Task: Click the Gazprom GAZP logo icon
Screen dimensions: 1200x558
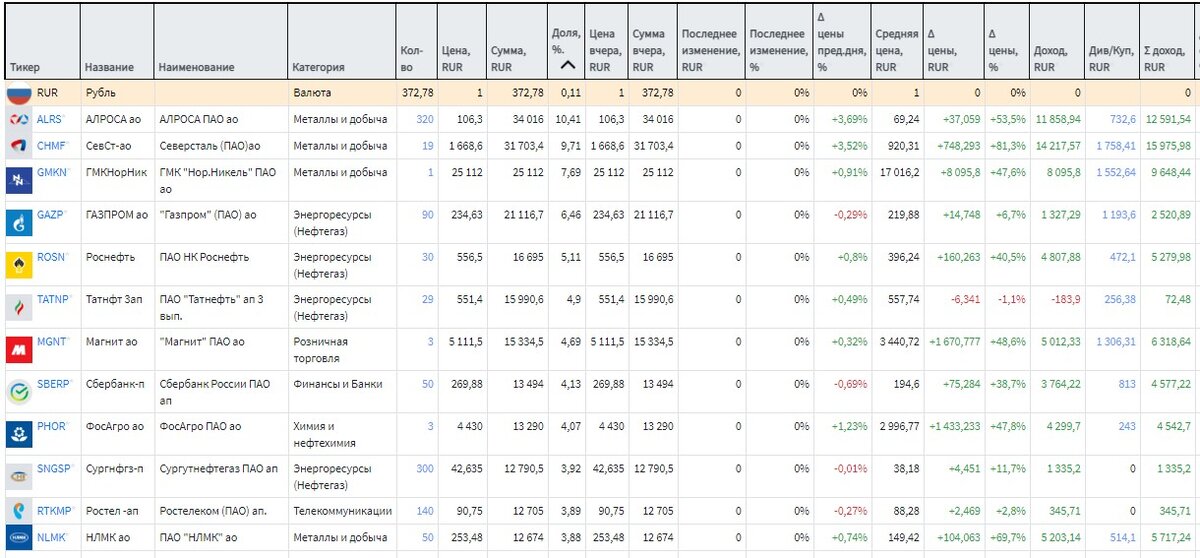Action: click(x=19, y=222)
